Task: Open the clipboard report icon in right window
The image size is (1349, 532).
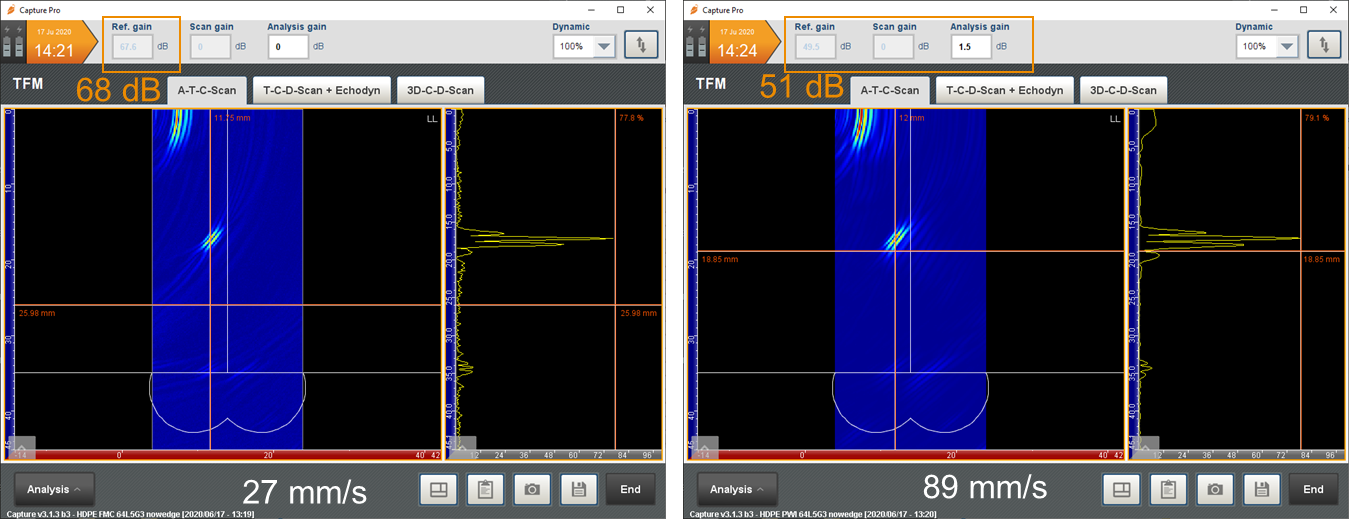Action: (x=1168, y=489)
